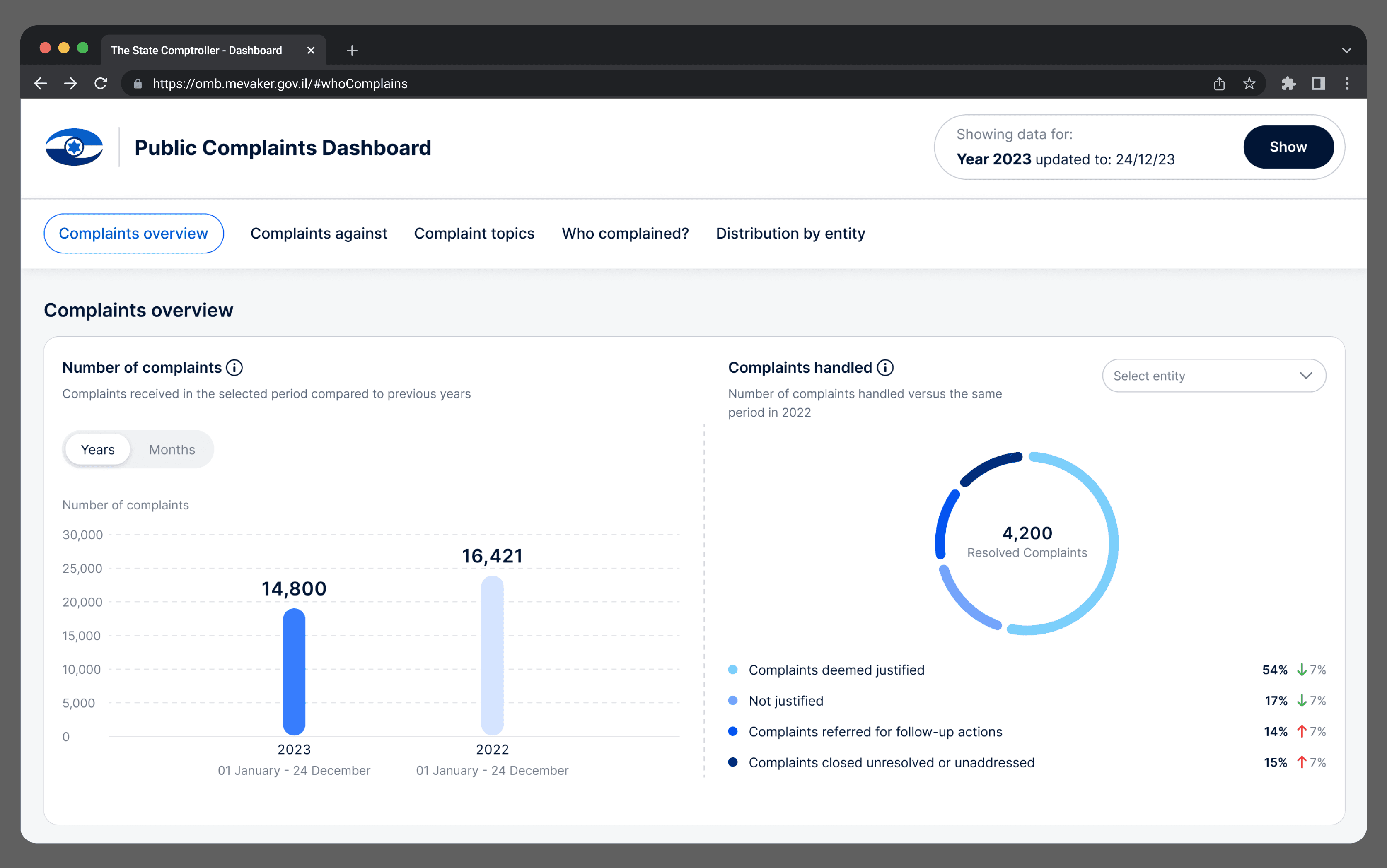This screenshot has width=1387, height=868.
Task: Expand the tab search chevron
Action: click(x=1346, y=51)
